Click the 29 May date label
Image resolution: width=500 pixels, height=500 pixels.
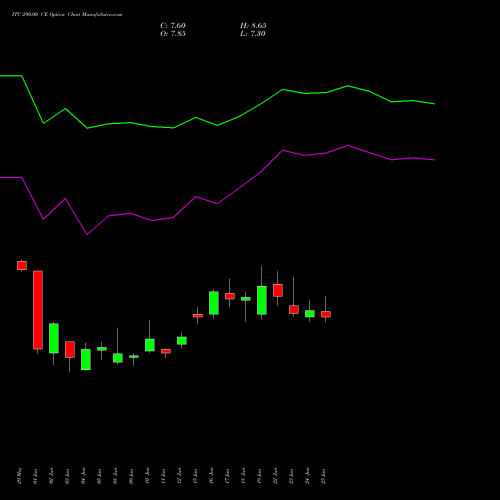(20, 476)
